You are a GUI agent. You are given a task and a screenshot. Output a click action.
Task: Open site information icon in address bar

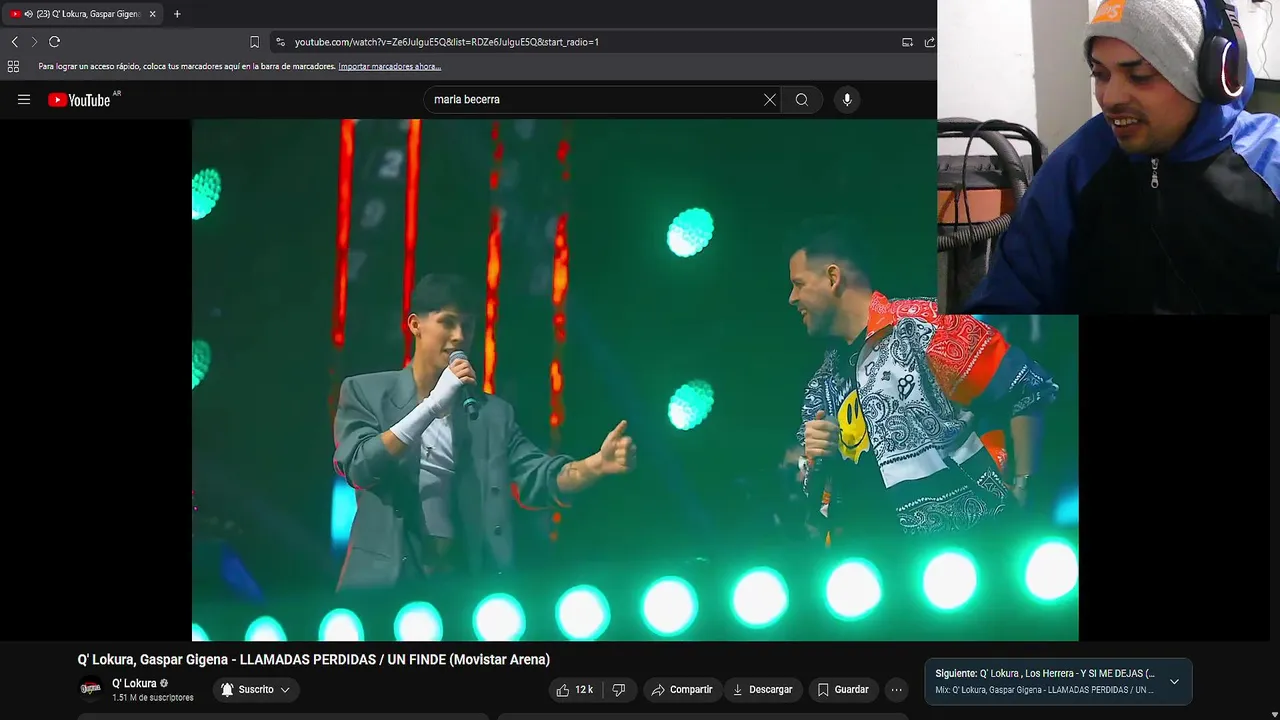coord(280,42)
